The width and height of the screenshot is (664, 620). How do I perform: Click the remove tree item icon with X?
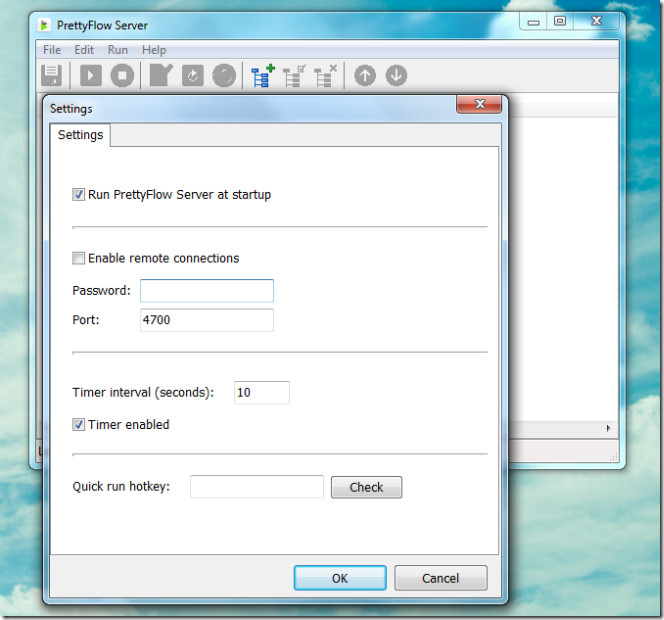point(325,75)
